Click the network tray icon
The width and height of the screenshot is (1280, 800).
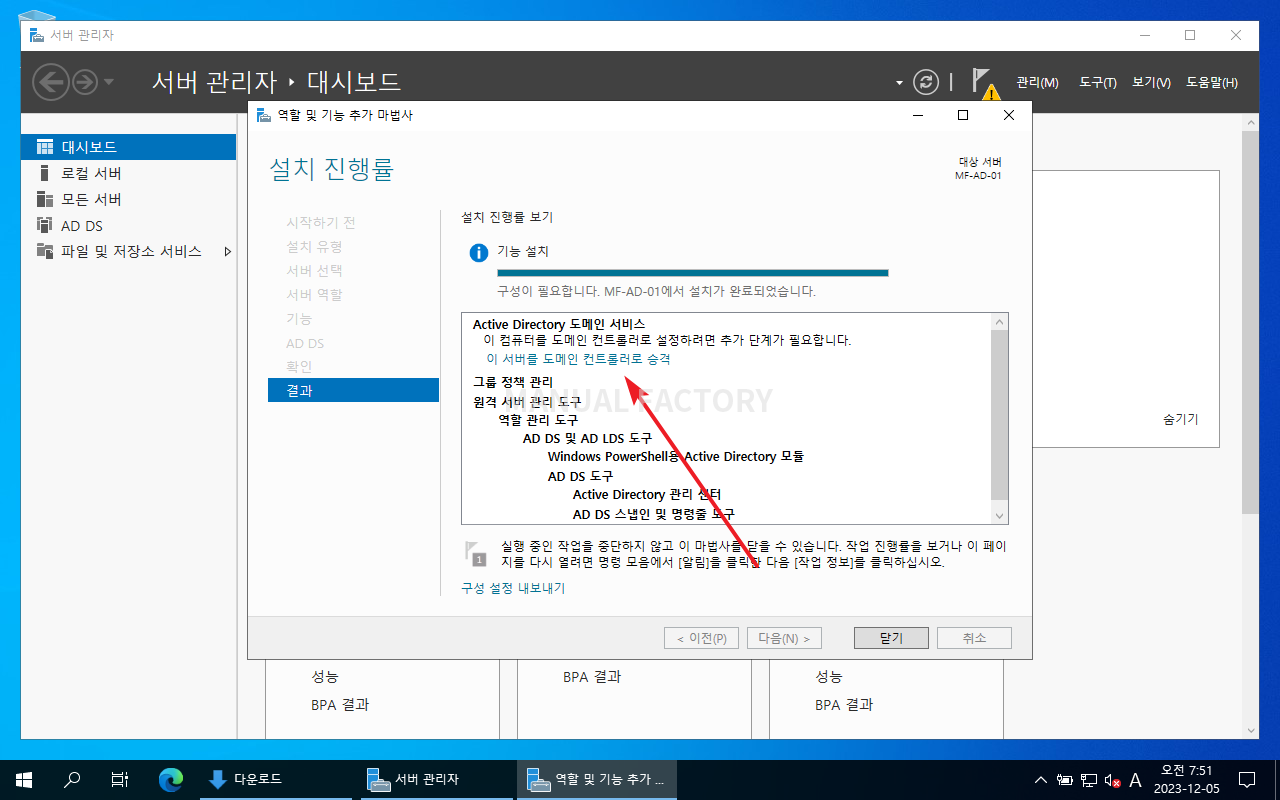(x=1088, y=780)
